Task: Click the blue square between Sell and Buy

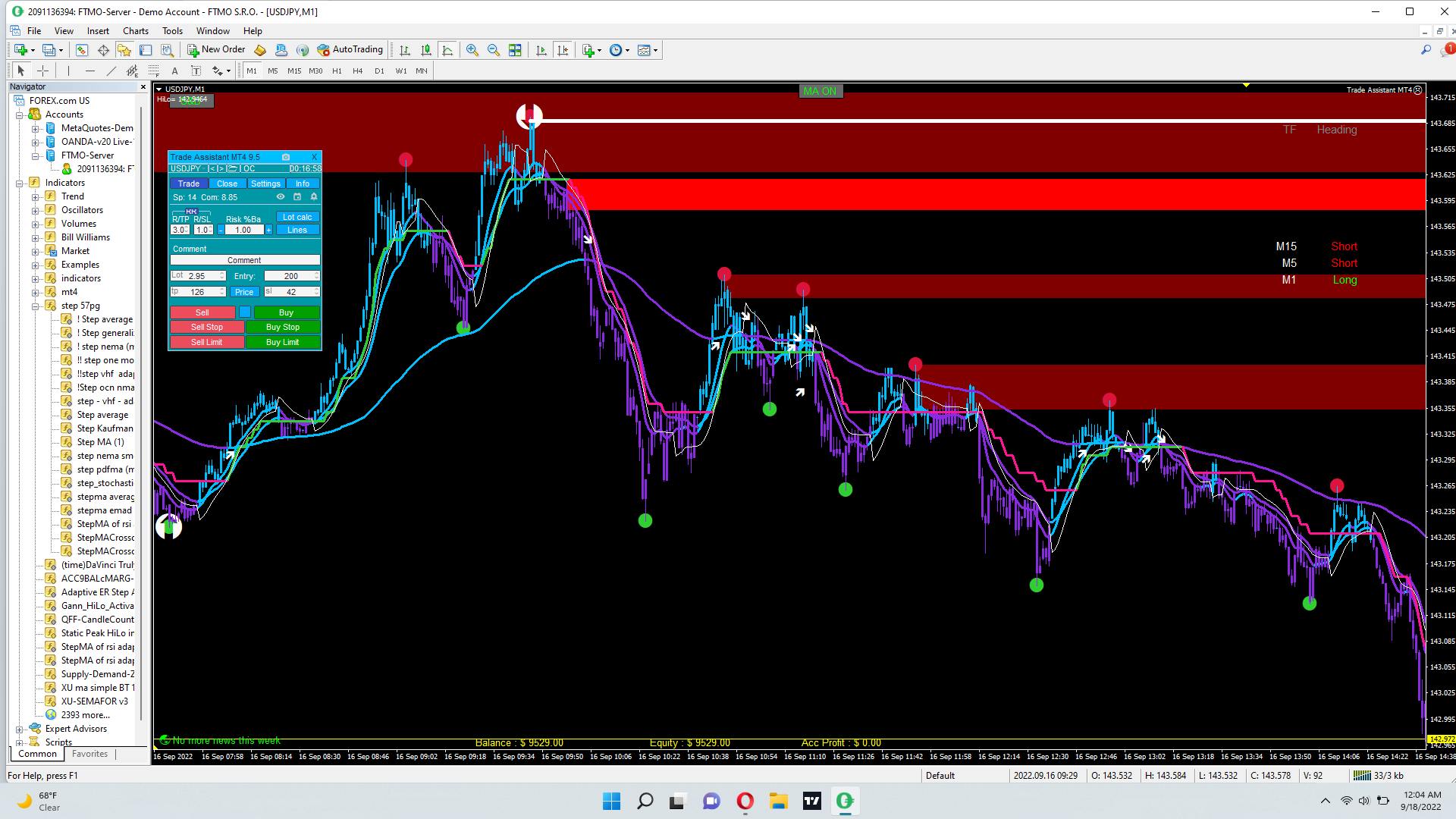Action: [x=245, y=312]
